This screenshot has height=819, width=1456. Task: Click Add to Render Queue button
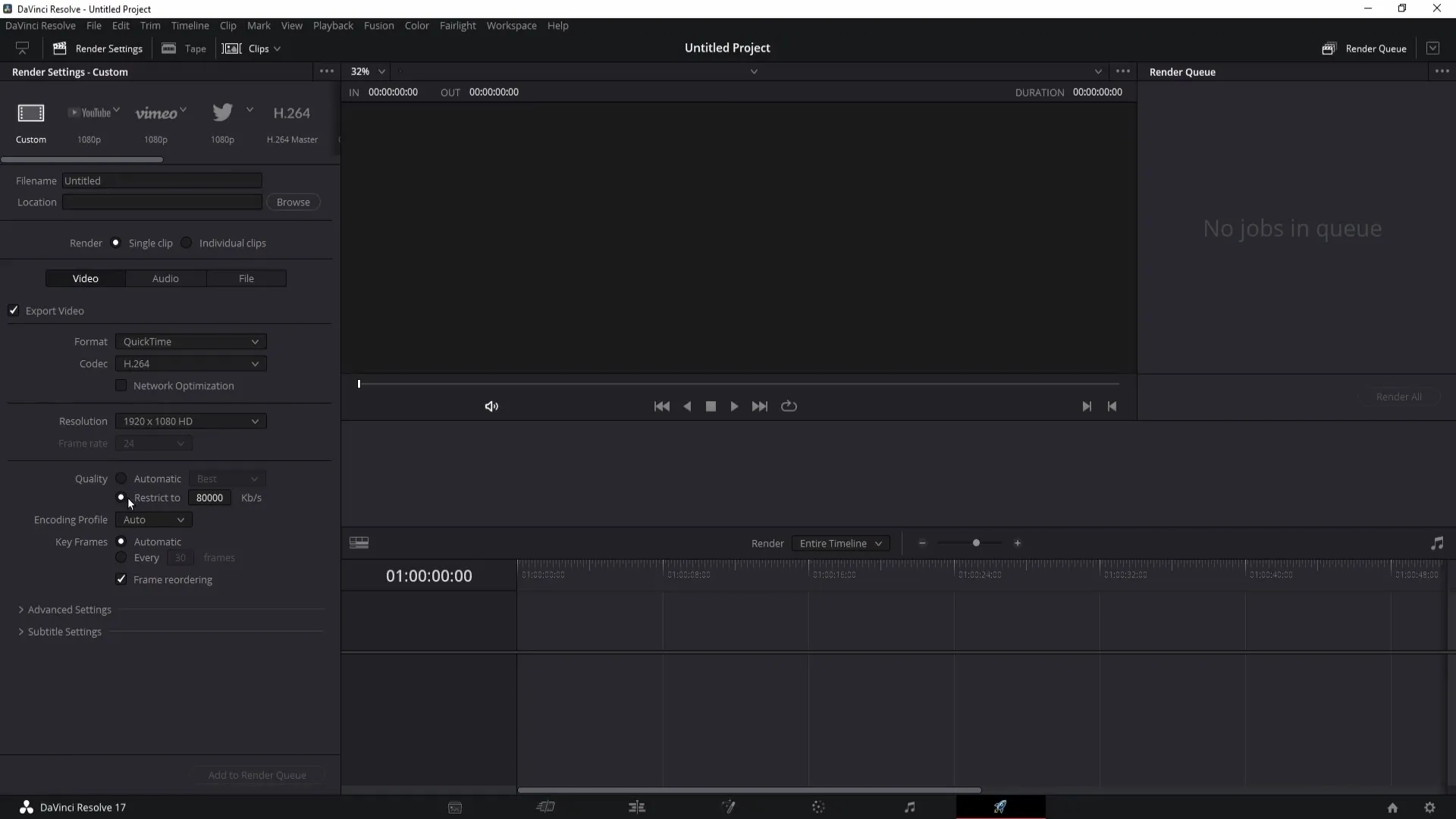coord(257,775)
